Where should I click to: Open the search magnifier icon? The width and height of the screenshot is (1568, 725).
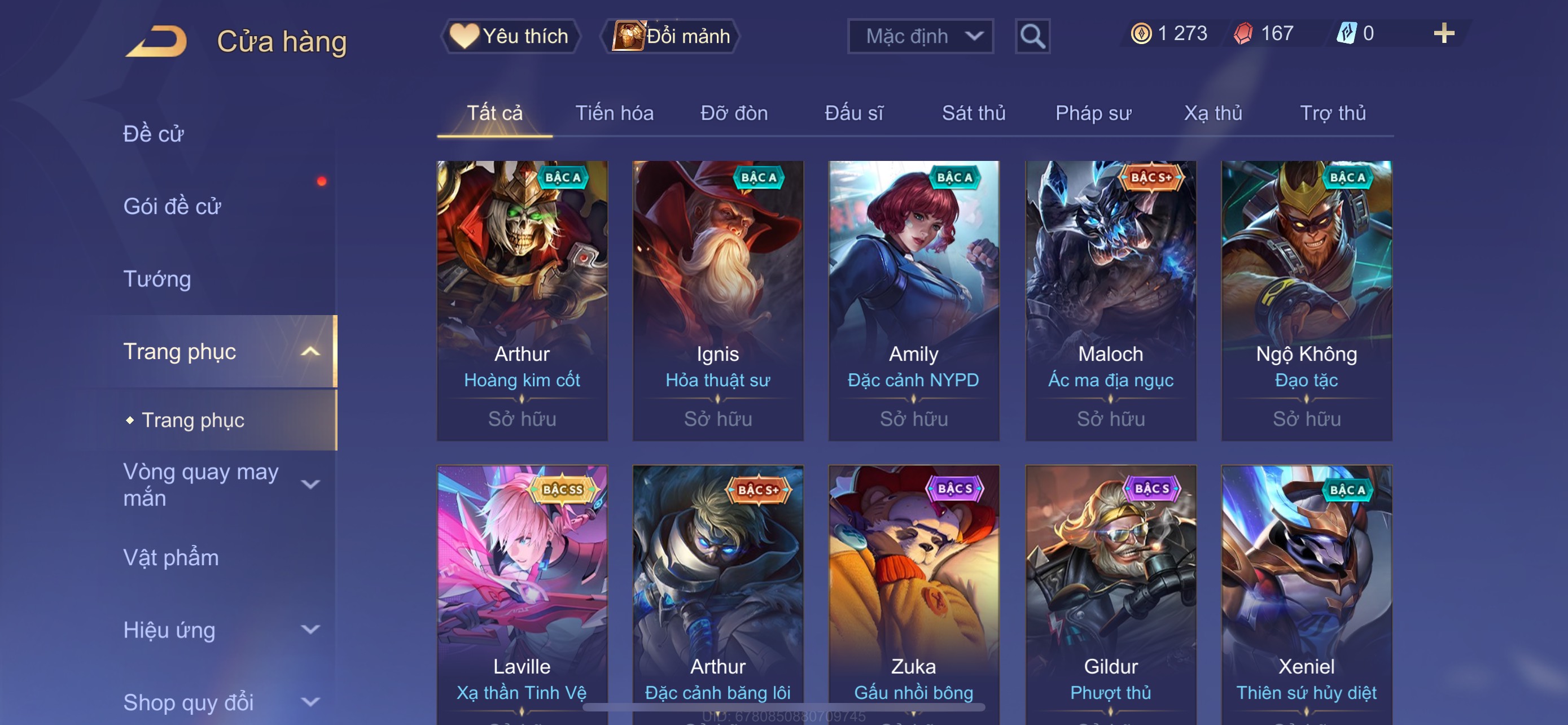[1032, 37]
